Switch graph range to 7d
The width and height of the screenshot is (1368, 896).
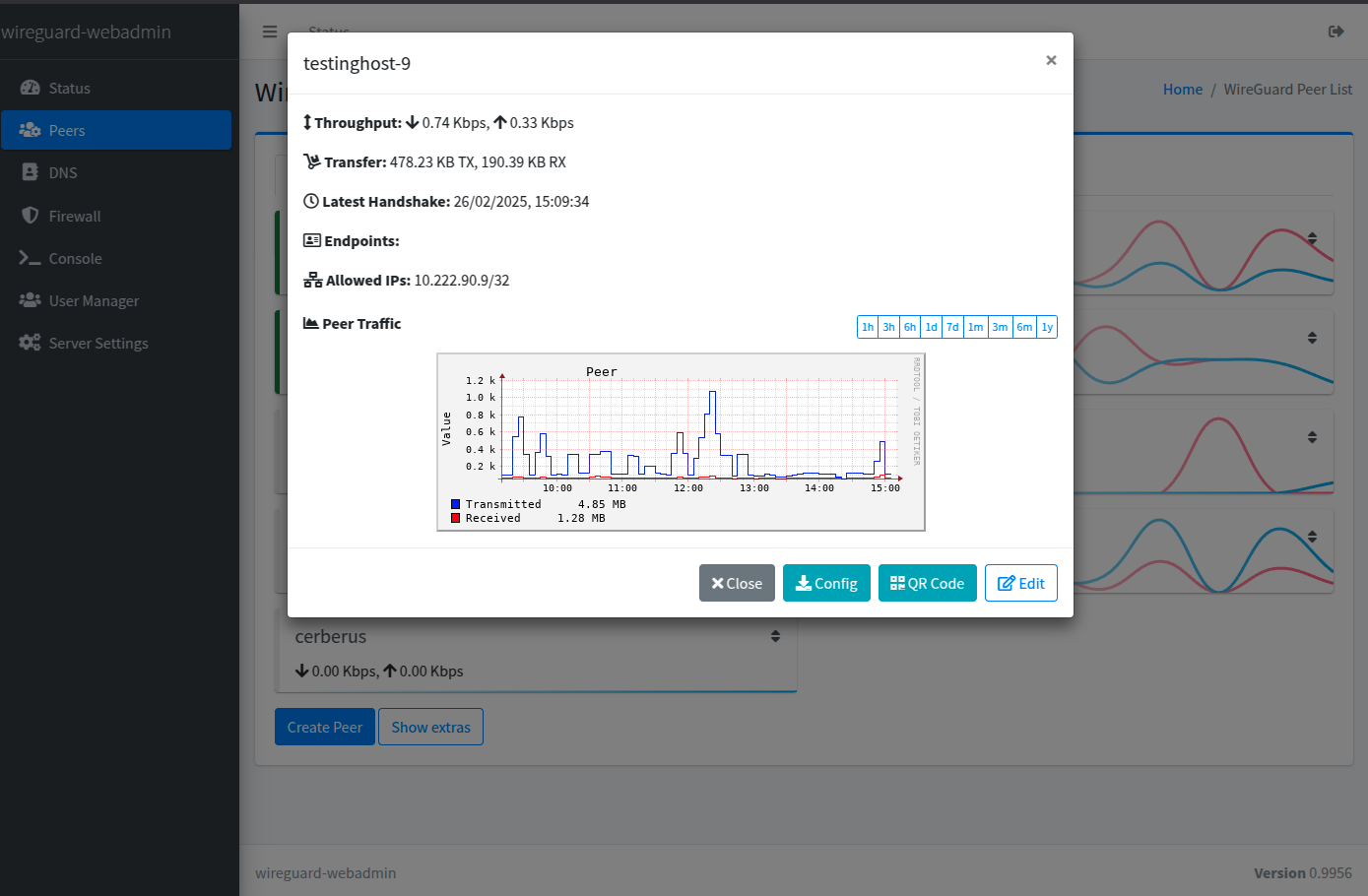(952, 327)
